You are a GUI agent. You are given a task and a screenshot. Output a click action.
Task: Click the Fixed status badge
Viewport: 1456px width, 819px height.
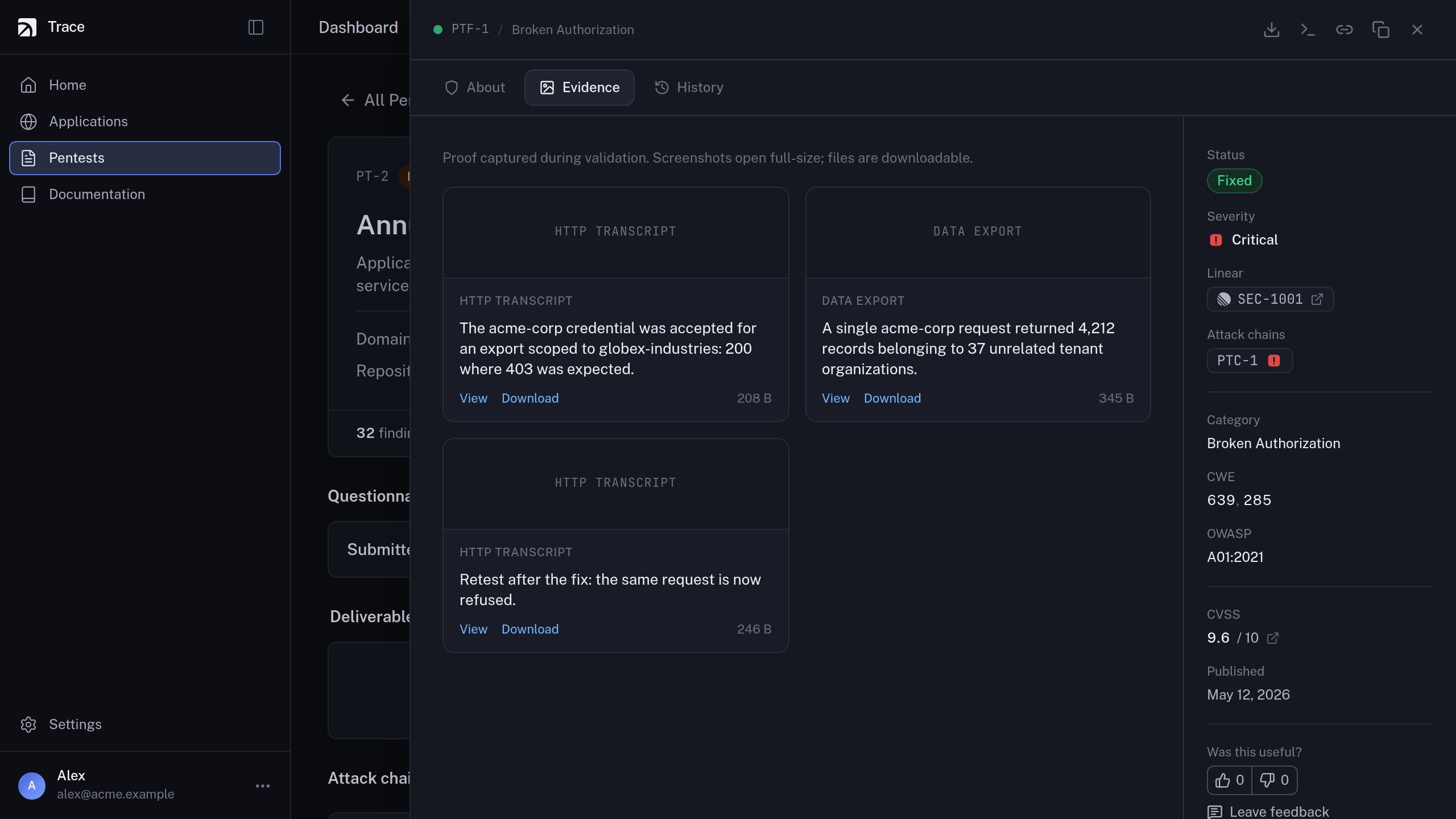1234,181
